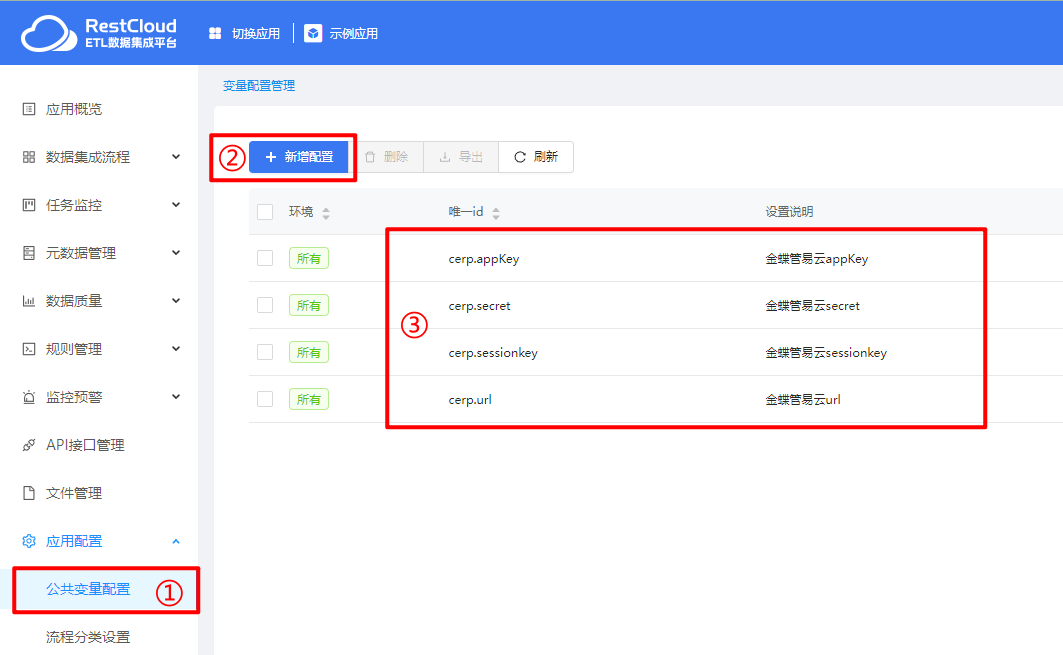Open 公共变量配置 in the sidebar
The image size is (1063, 655).
pyautogui.click(x=88, y=589)
